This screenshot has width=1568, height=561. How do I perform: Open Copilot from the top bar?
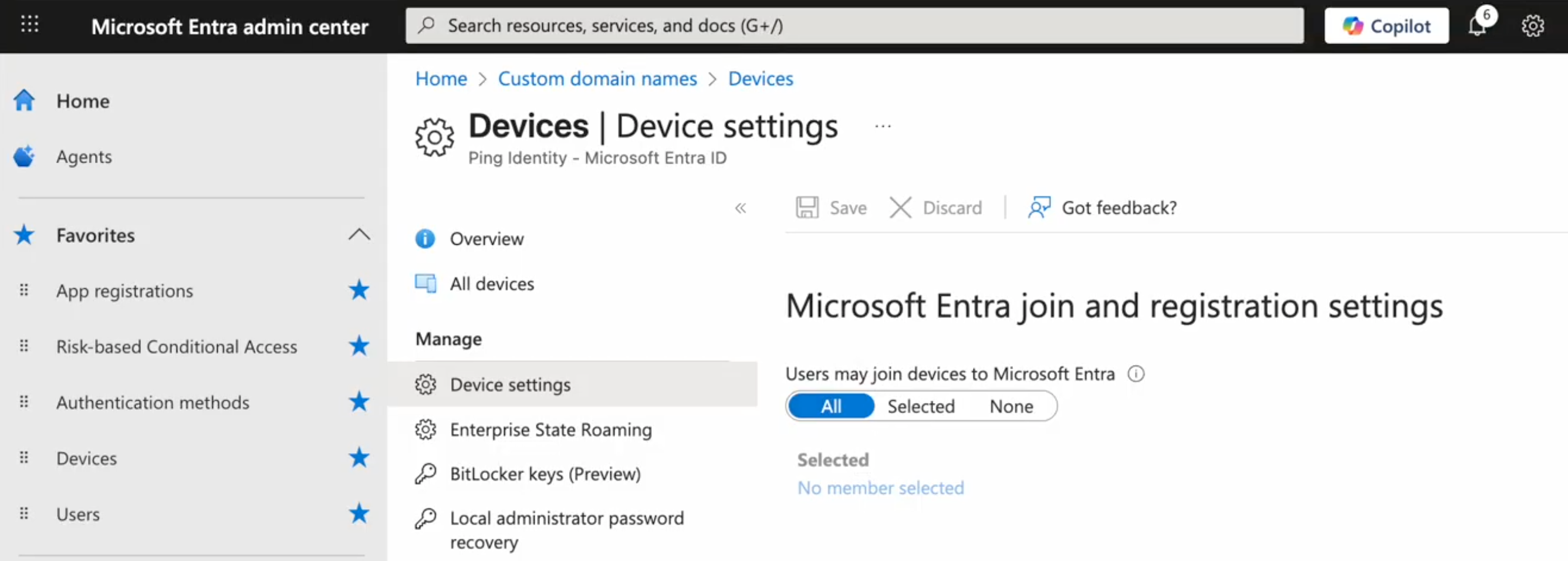click(1386, 26)
